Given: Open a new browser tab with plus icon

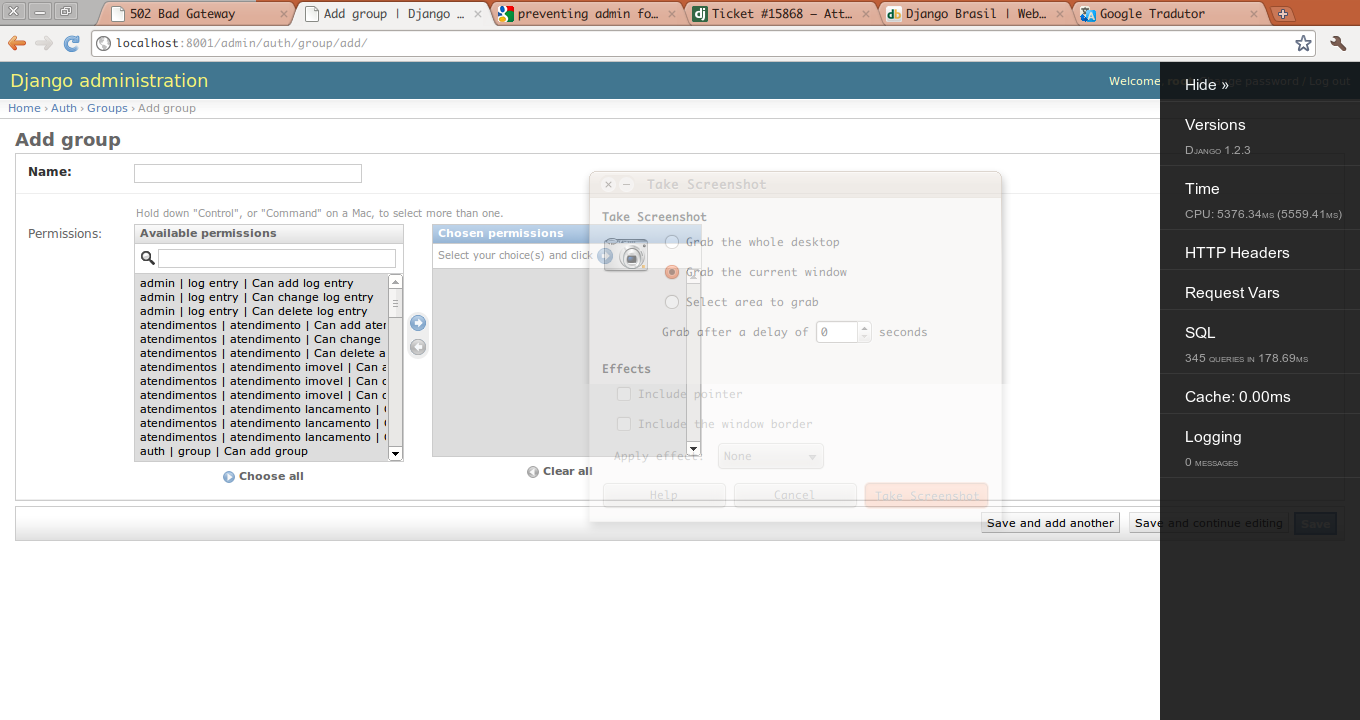Looking at the screenshot, I should [1284, 14].
